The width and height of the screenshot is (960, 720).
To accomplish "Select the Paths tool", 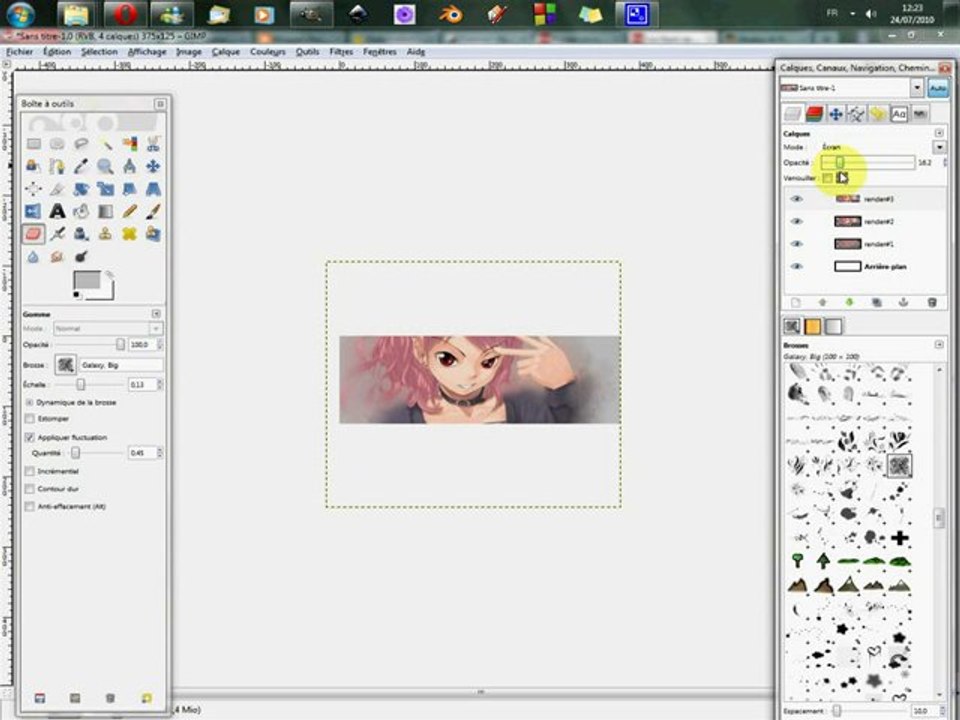I will (57, 166).
